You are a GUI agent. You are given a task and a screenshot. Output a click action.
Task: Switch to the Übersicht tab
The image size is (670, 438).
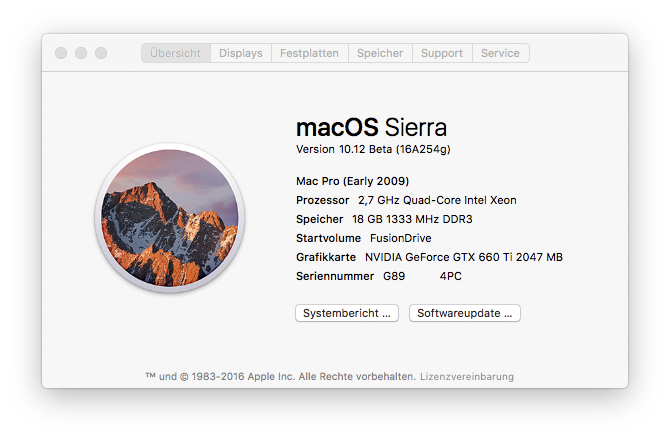pos(175,53)
